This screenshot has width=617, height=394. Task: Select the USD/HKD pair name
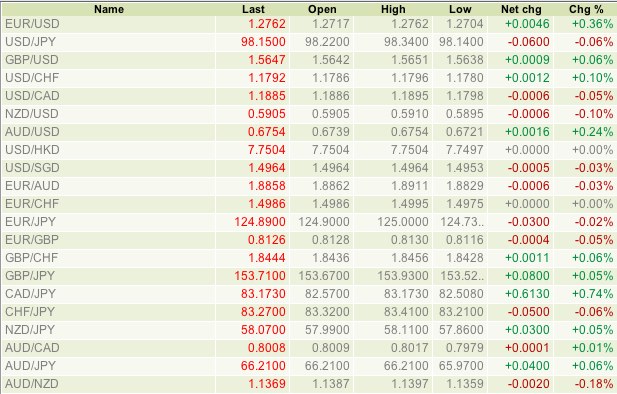pos(32,150)
